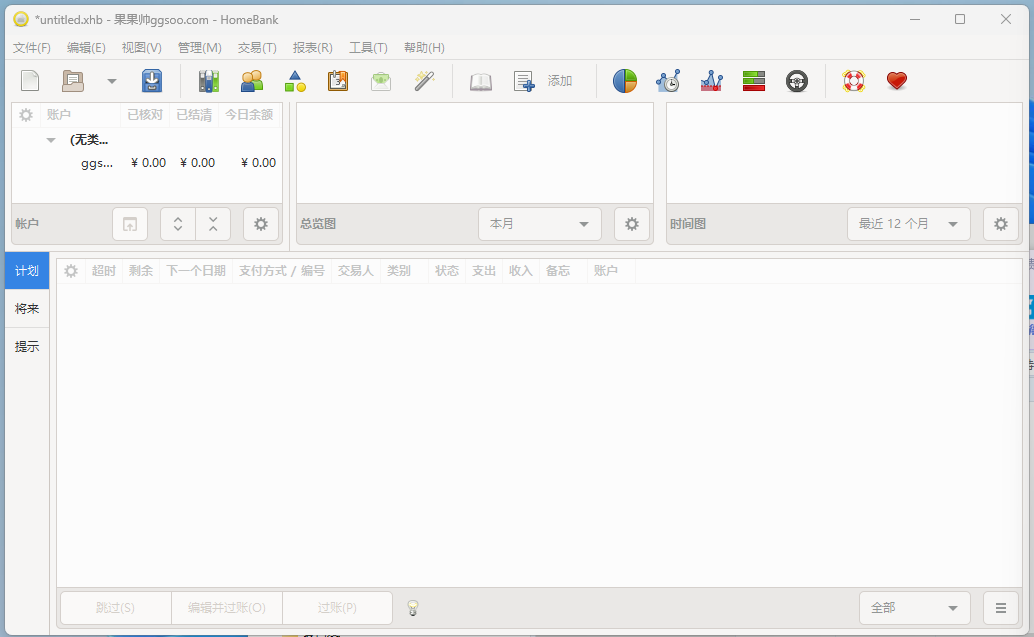Open the Manage Payees icon

(251, 80)
